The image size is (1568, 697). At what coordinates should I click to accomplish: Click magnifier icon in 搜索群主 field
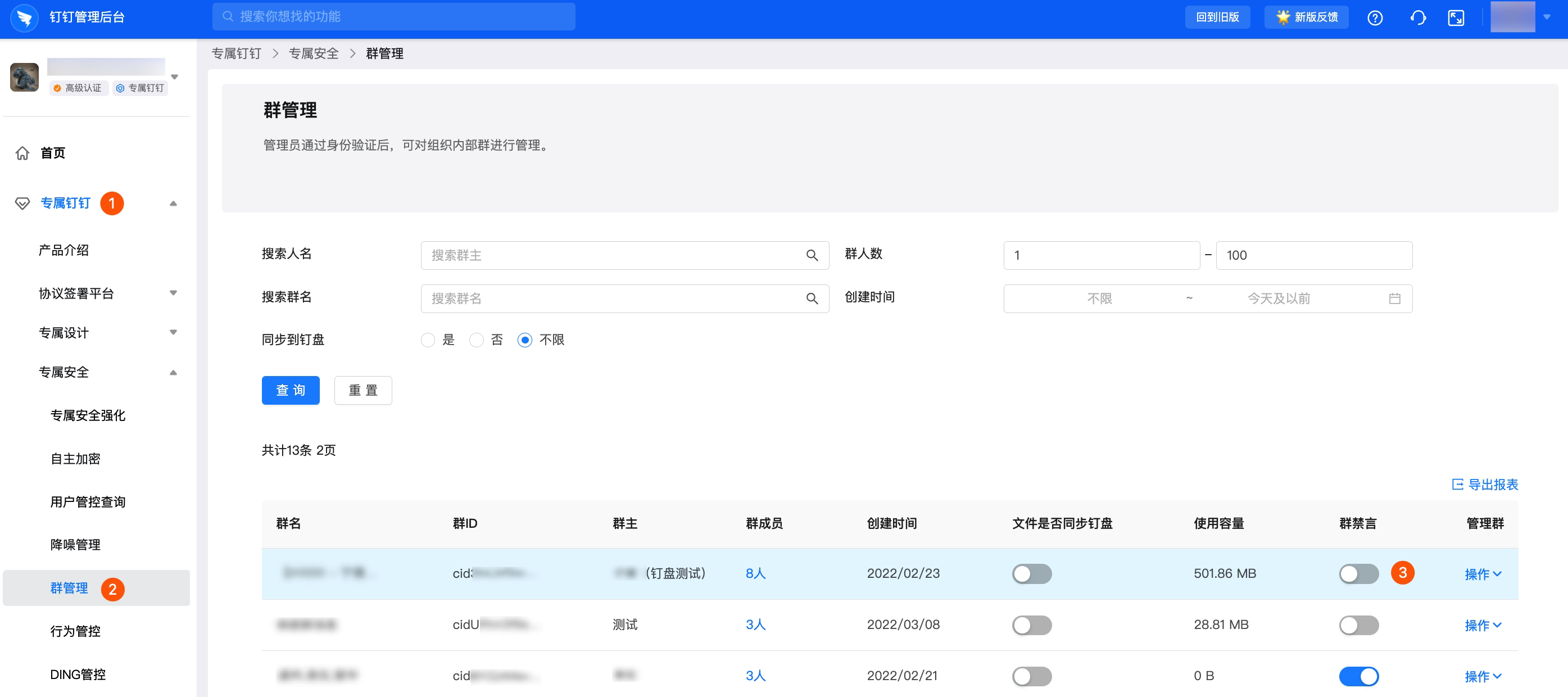(x=812, y=255)
